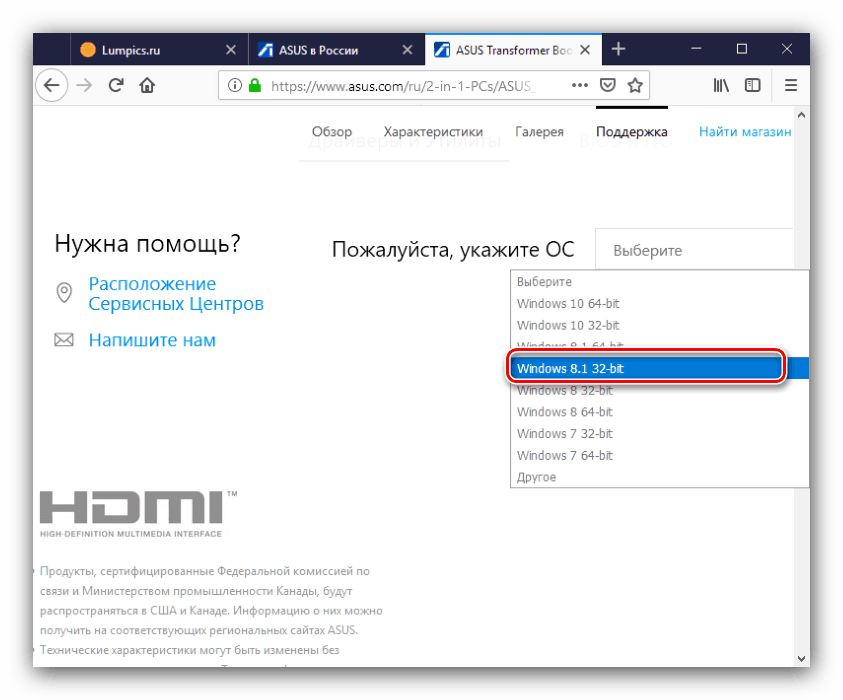
Task: Switch to the Lumpics.ru tab
Action: tap(159, 49)
